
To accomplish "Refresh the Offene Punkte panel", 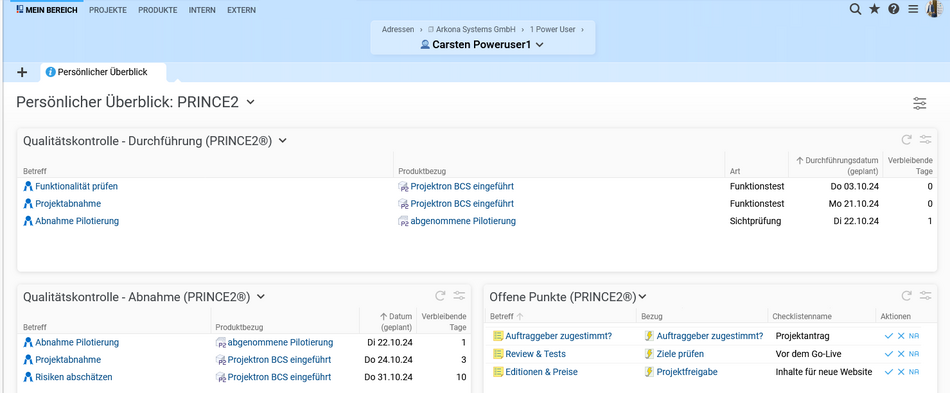I will point(906,296).
